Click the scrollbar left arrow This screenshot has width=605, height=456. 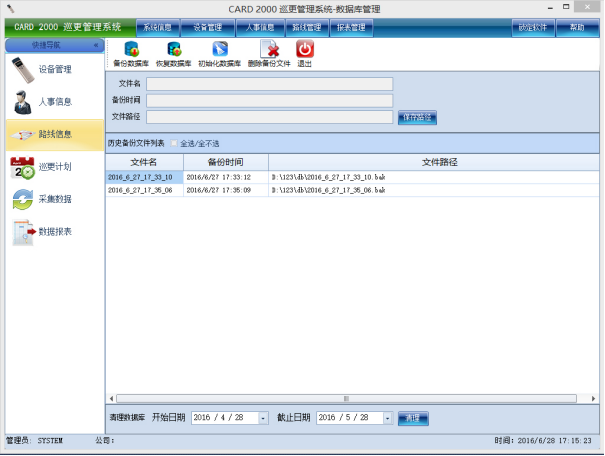pyautogui.click(x=111, y=399)
